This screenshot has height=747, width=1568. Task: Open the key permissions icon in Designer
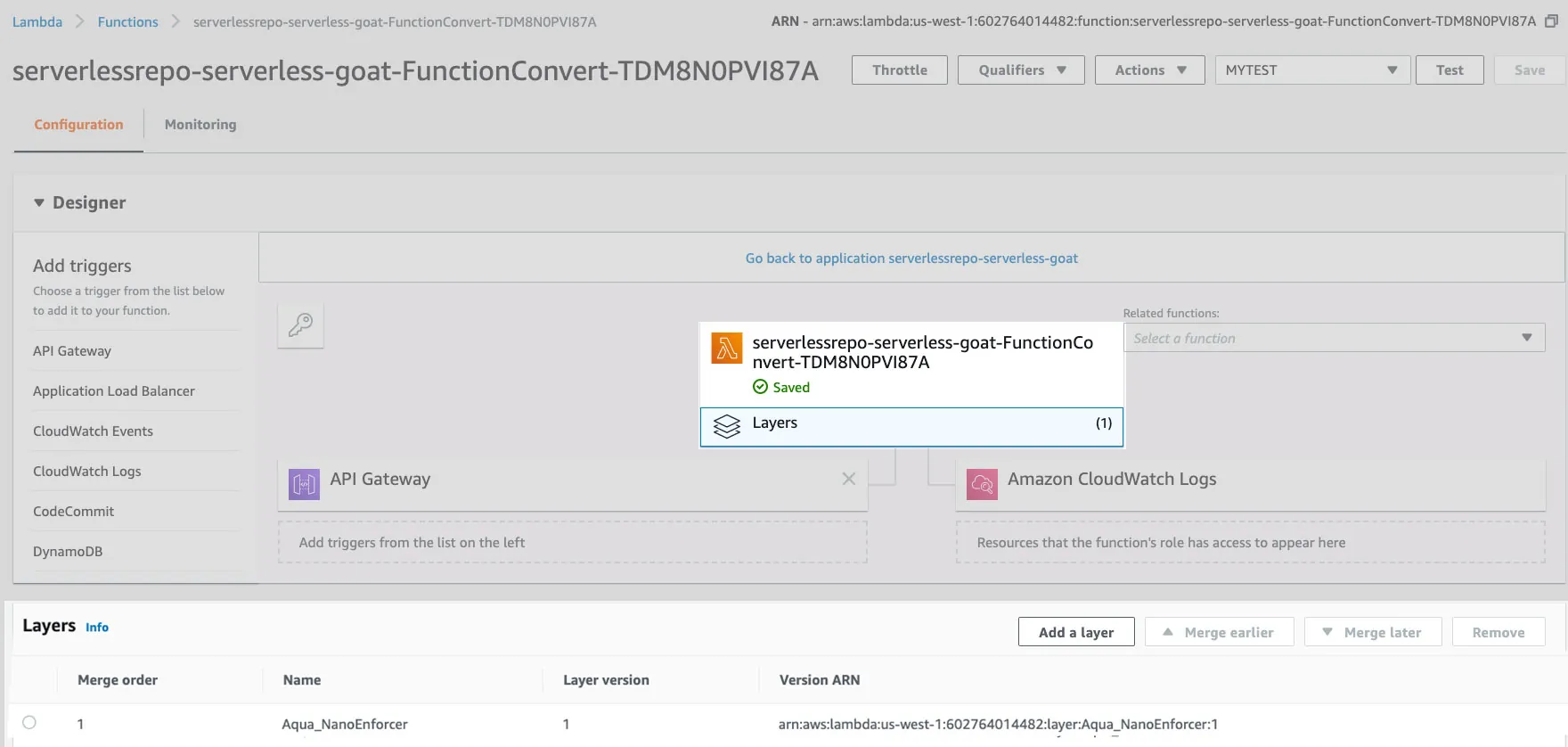[300, 324]
